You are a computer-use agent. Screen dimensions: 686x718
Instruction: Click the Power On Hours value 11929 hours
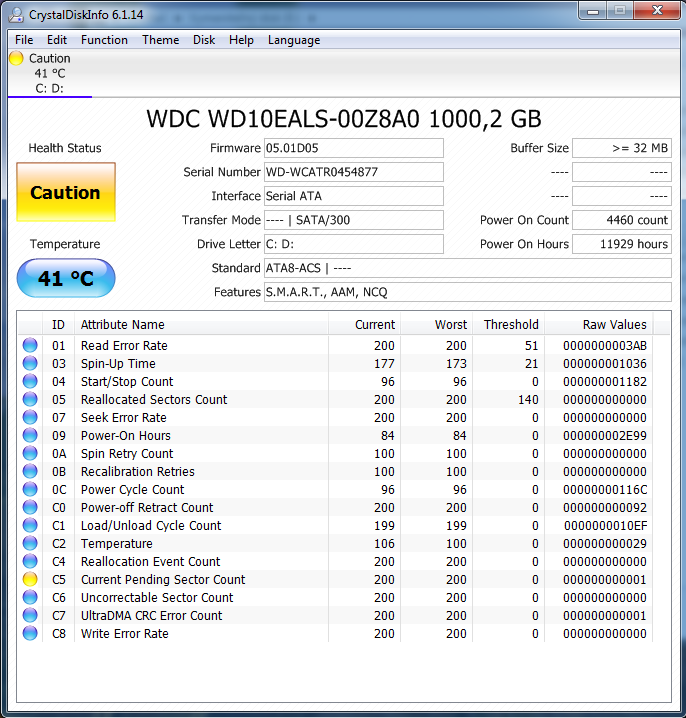click(x=622, y=244)
